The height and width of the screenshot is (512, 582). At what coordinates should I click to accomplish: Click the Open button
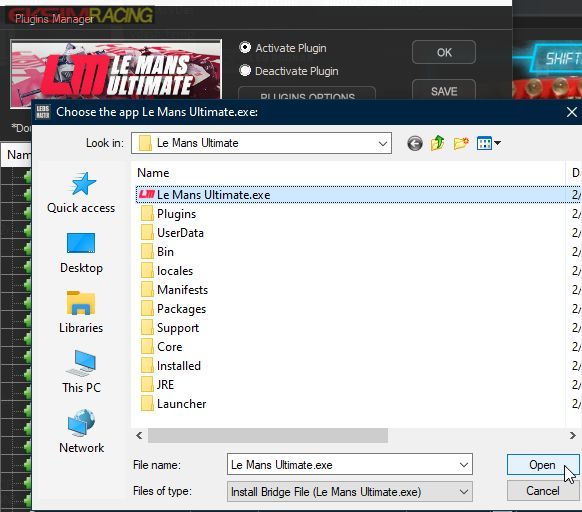(x=542, y=465)
